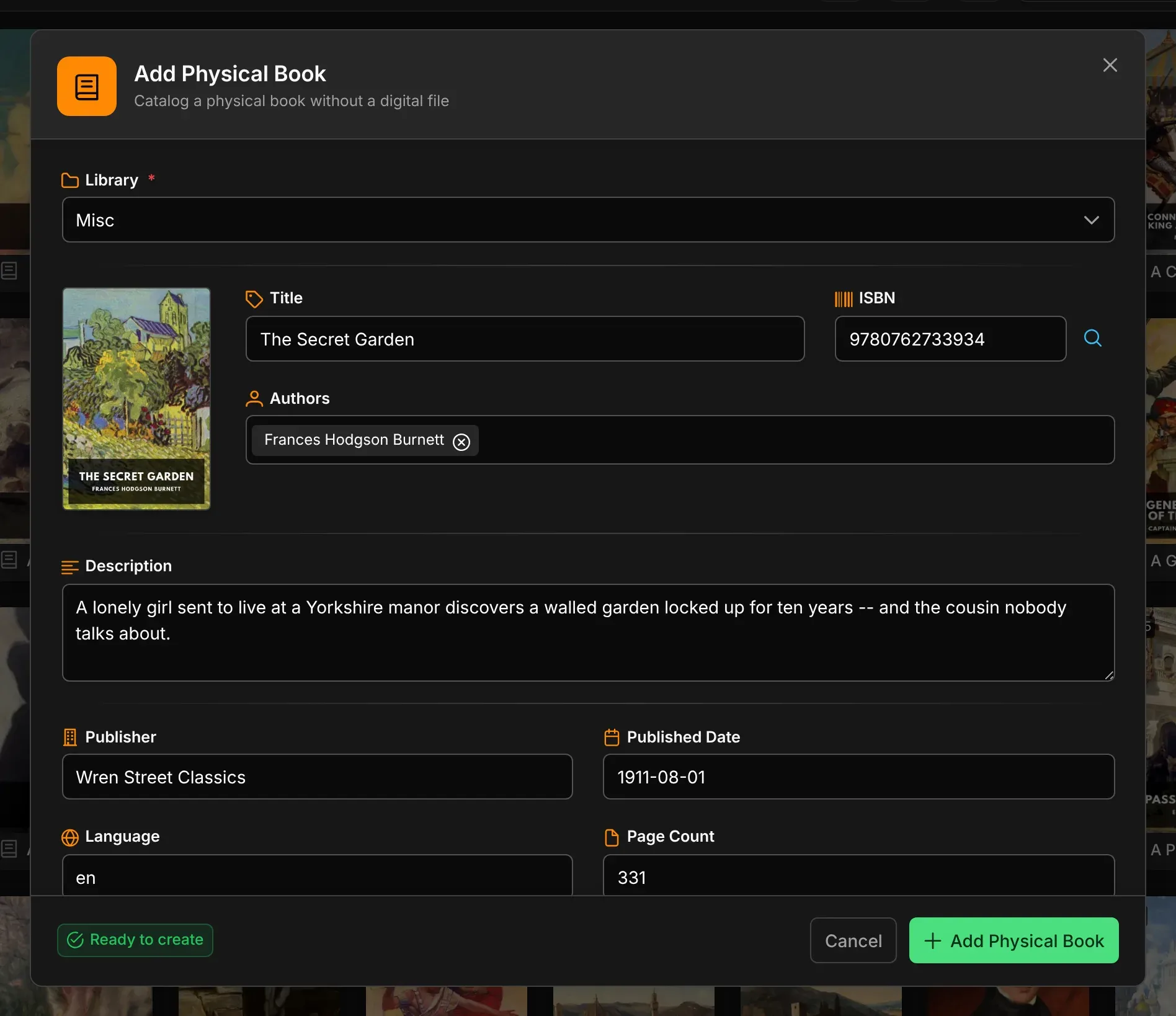Viewport: 1176px width, 1016px height.
Task: Click the ISBN lookup search icon
Action: 1092,338
